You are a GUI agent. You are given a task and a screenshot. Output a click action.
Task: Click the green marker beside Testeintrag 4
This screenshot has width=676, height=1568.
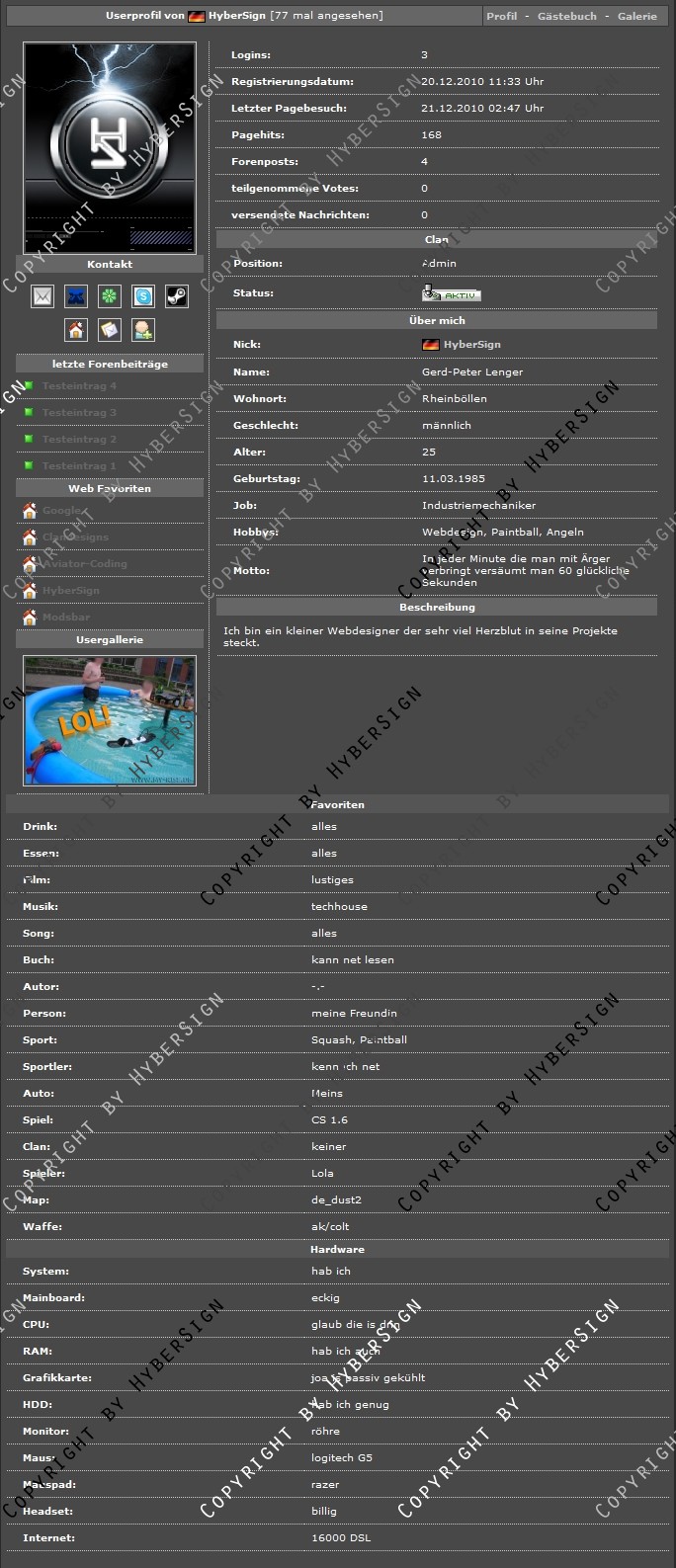tap(30, 385)
